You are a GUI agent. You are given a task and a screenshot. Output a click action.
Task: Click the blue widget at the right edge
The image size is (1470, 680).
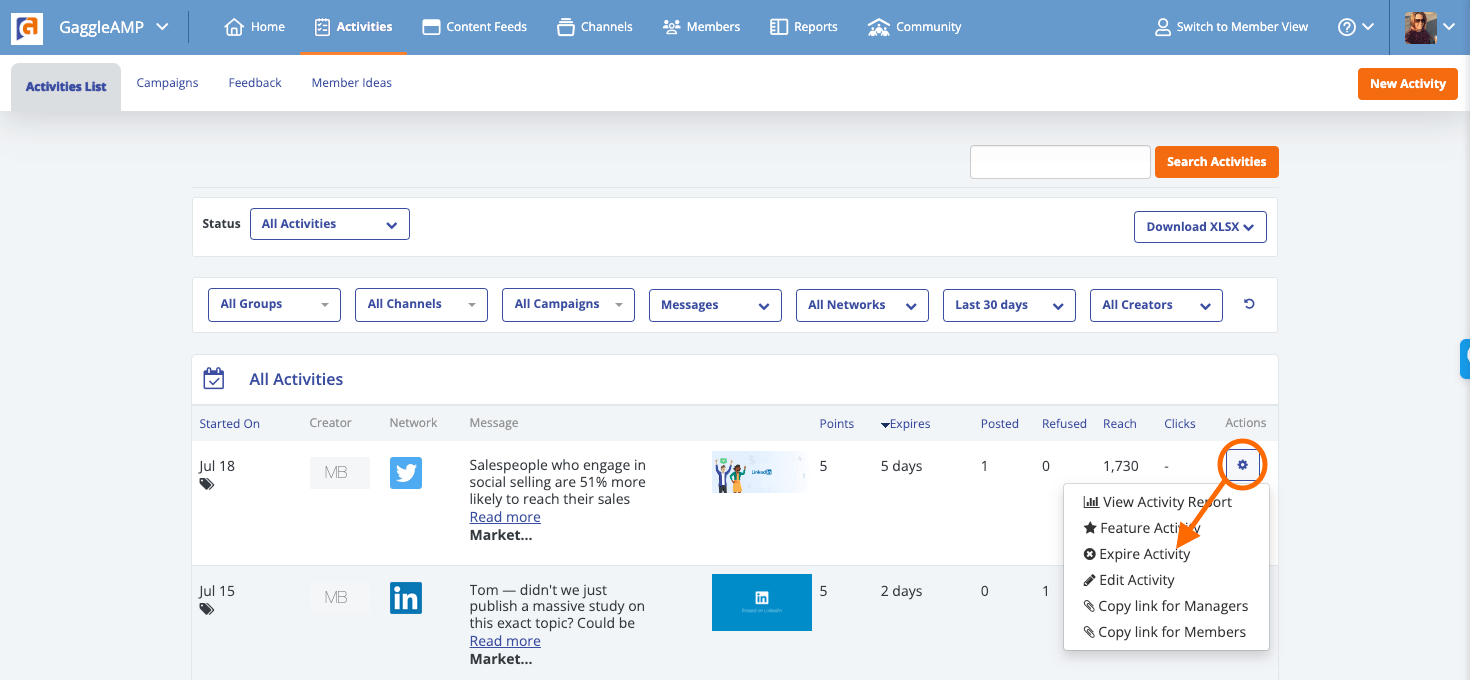[1465, 359]
